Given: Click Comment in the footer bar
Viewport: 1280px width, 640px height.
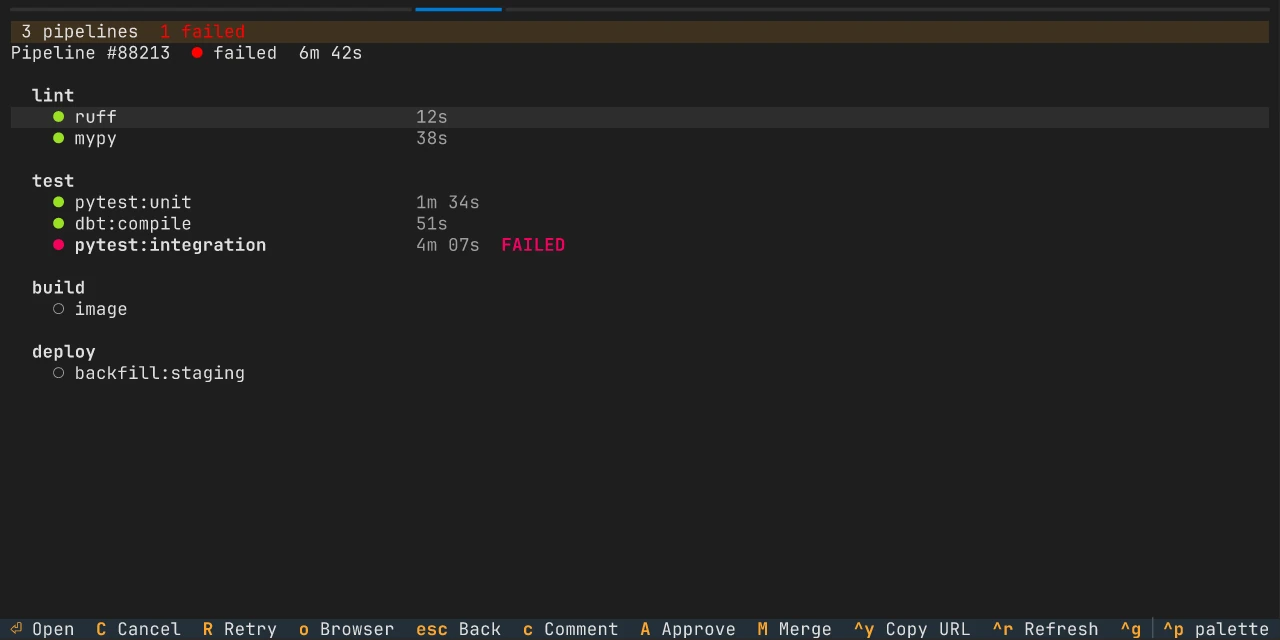Looking at the screenshot, I should (x=571, y=629).
